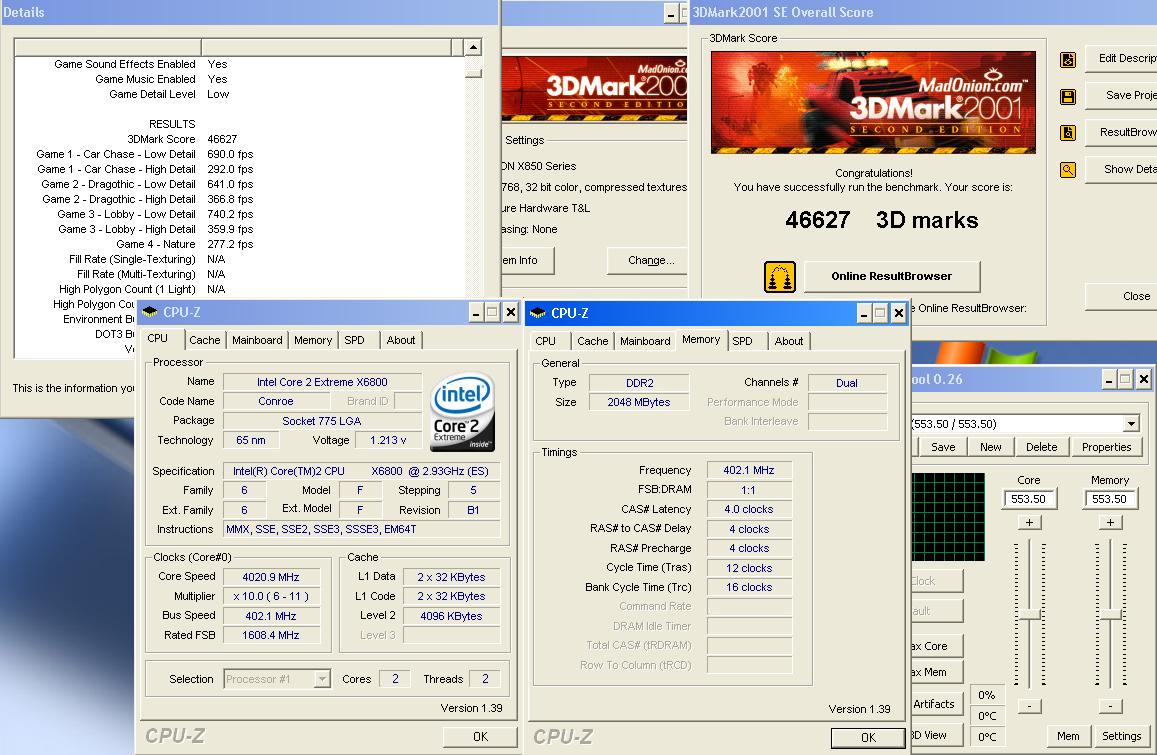Select Mainboard tab in right CPU-Z window

645,341
